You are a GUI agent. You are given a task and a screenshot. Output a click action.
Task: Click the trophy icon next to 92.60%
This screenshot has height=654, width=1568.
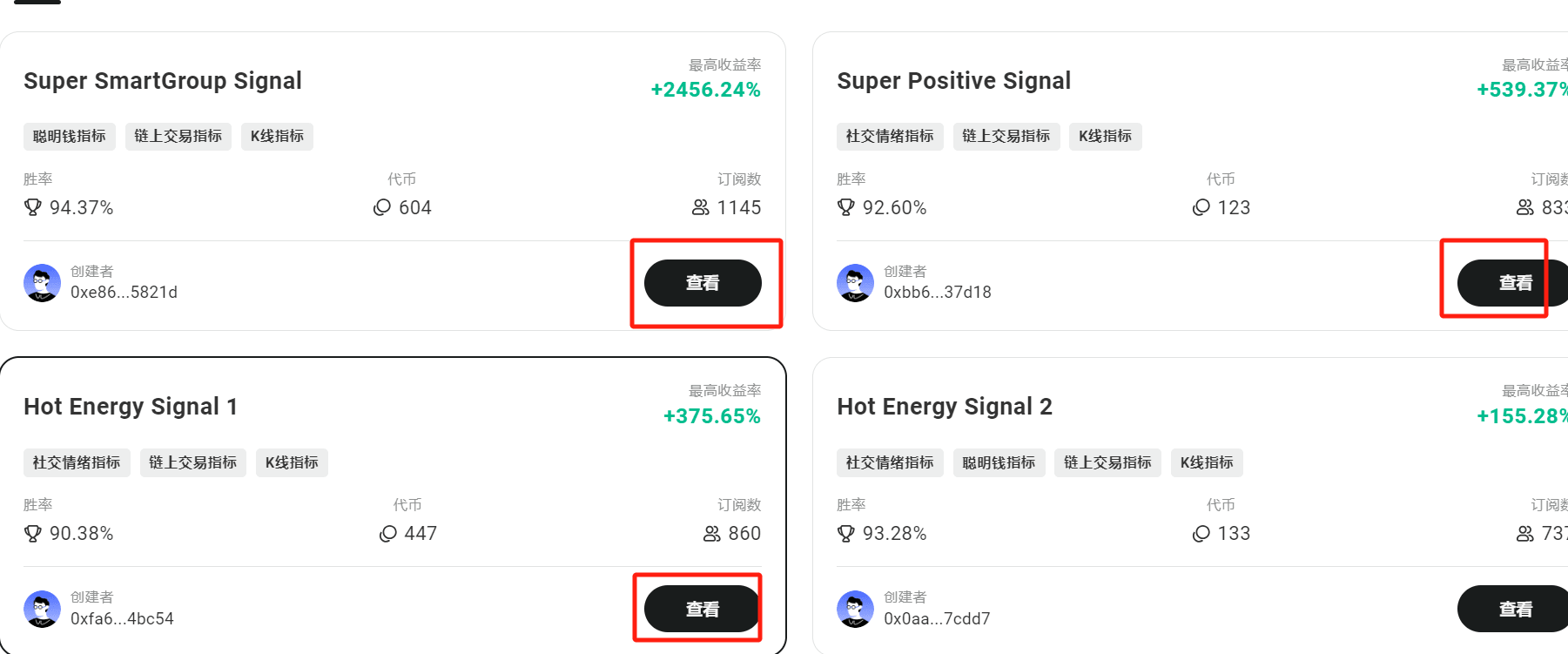tap(845, 207)
